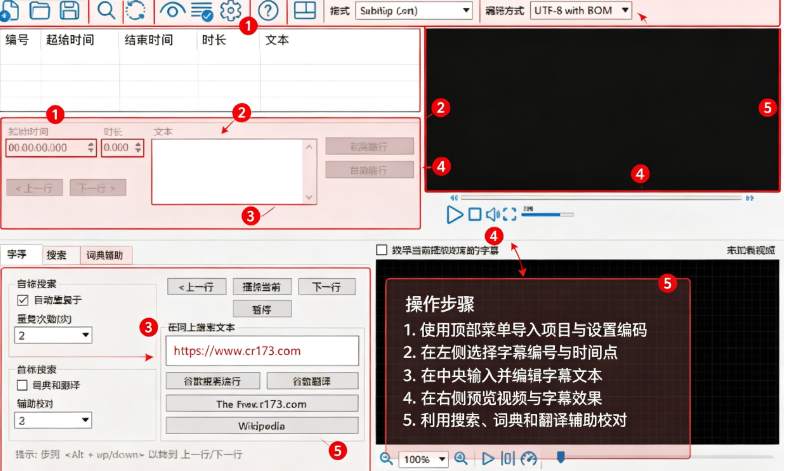Open visual sync via the eye icon
Viewport: 789px width, 471px height.
tap(172, 10)
